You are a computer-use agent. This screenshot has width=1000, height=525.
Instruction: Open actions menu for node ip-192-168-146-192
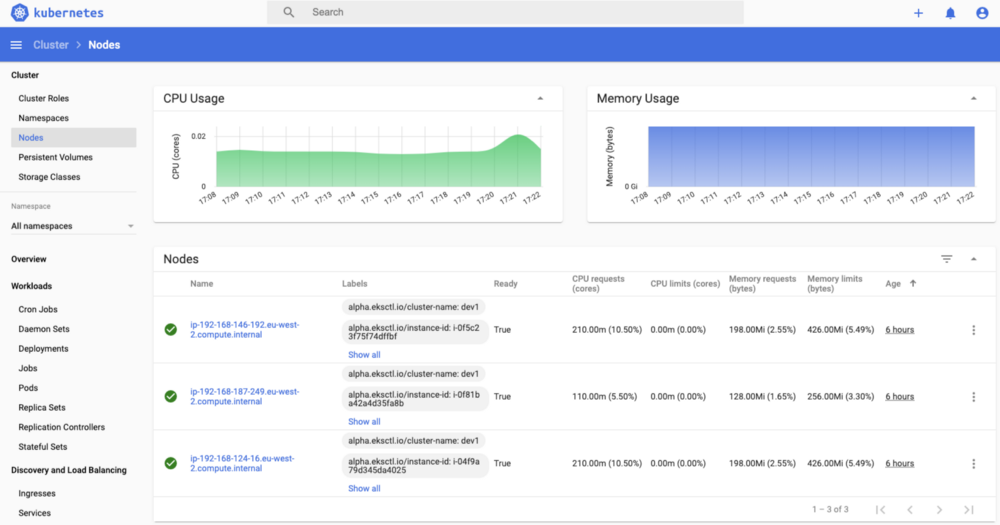coord(973,330)
